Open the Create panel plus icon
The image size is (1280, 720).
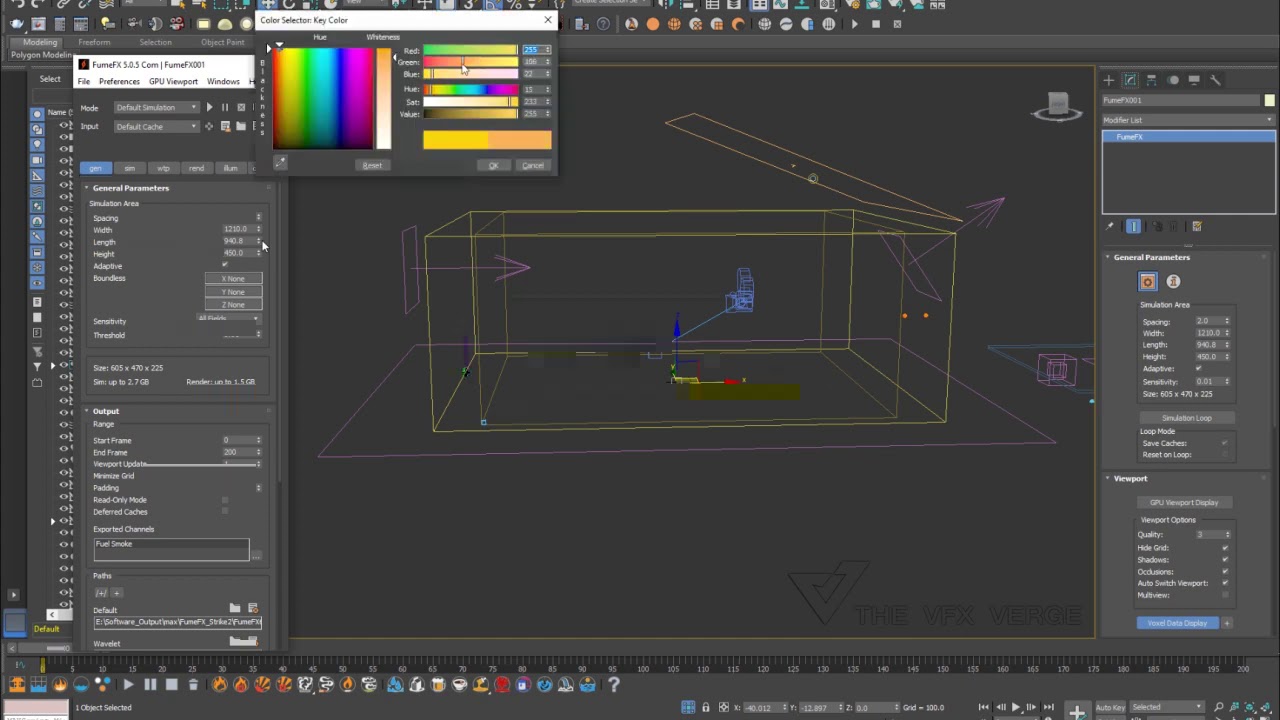1109,80
